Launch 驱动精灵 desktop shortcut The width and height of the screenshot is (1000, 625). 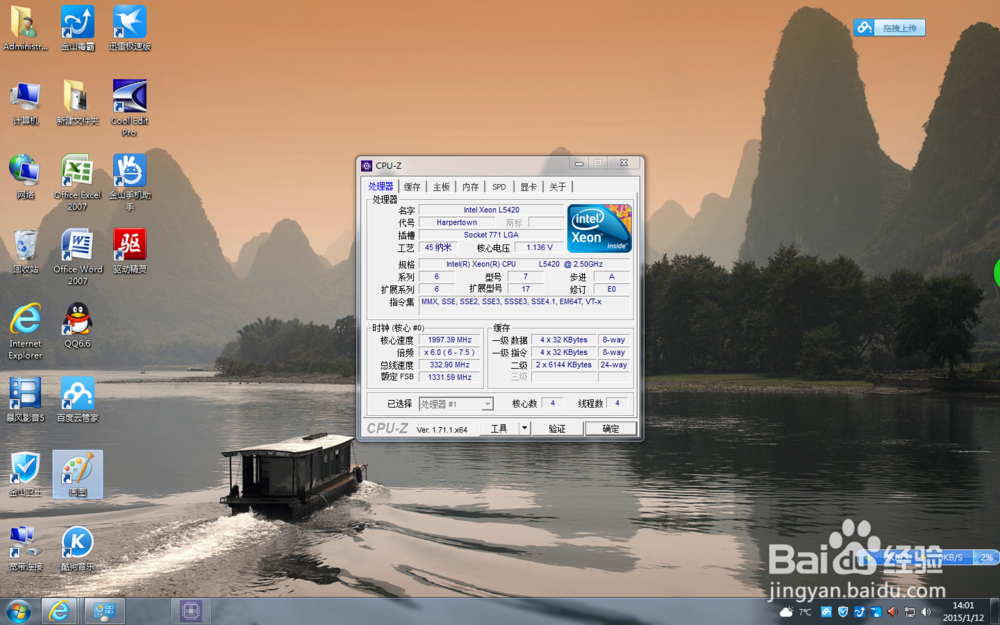(129, 252)
